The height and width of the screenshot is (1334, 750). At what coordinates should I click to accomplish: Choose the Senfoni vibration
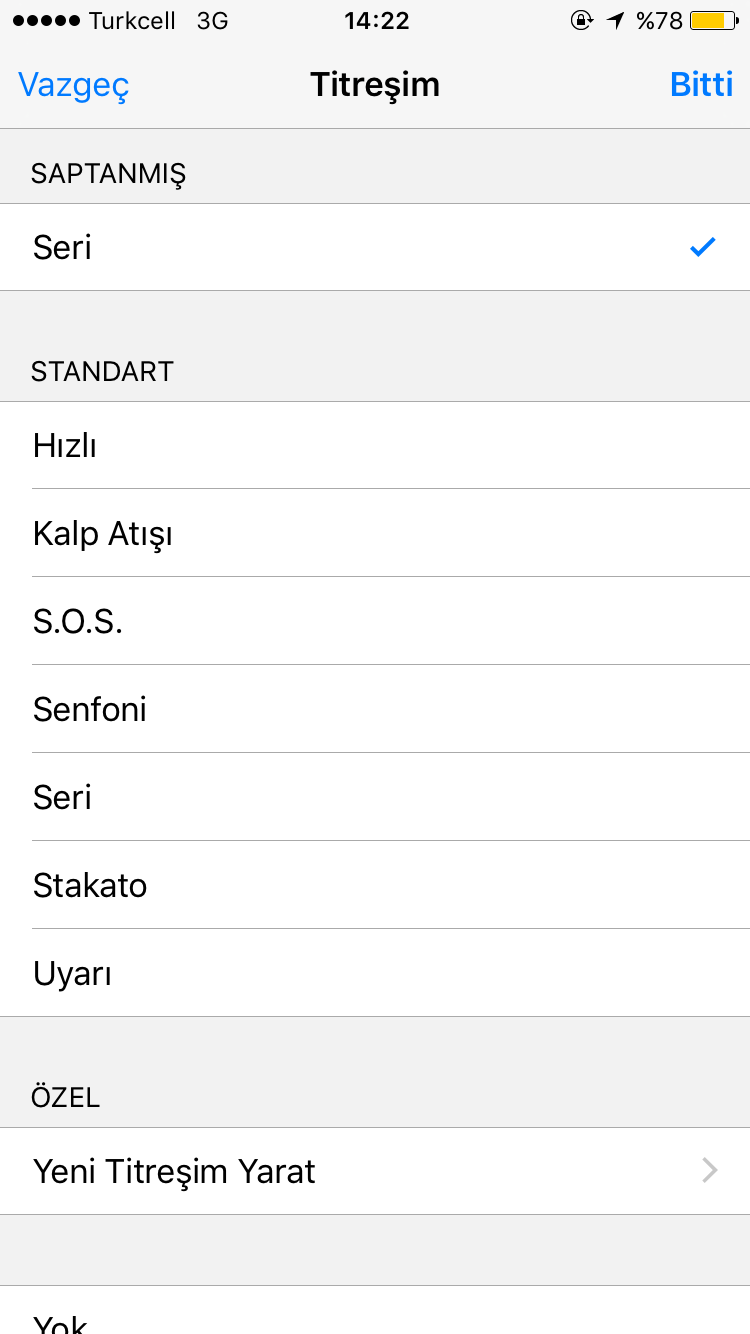coord(375,709)
